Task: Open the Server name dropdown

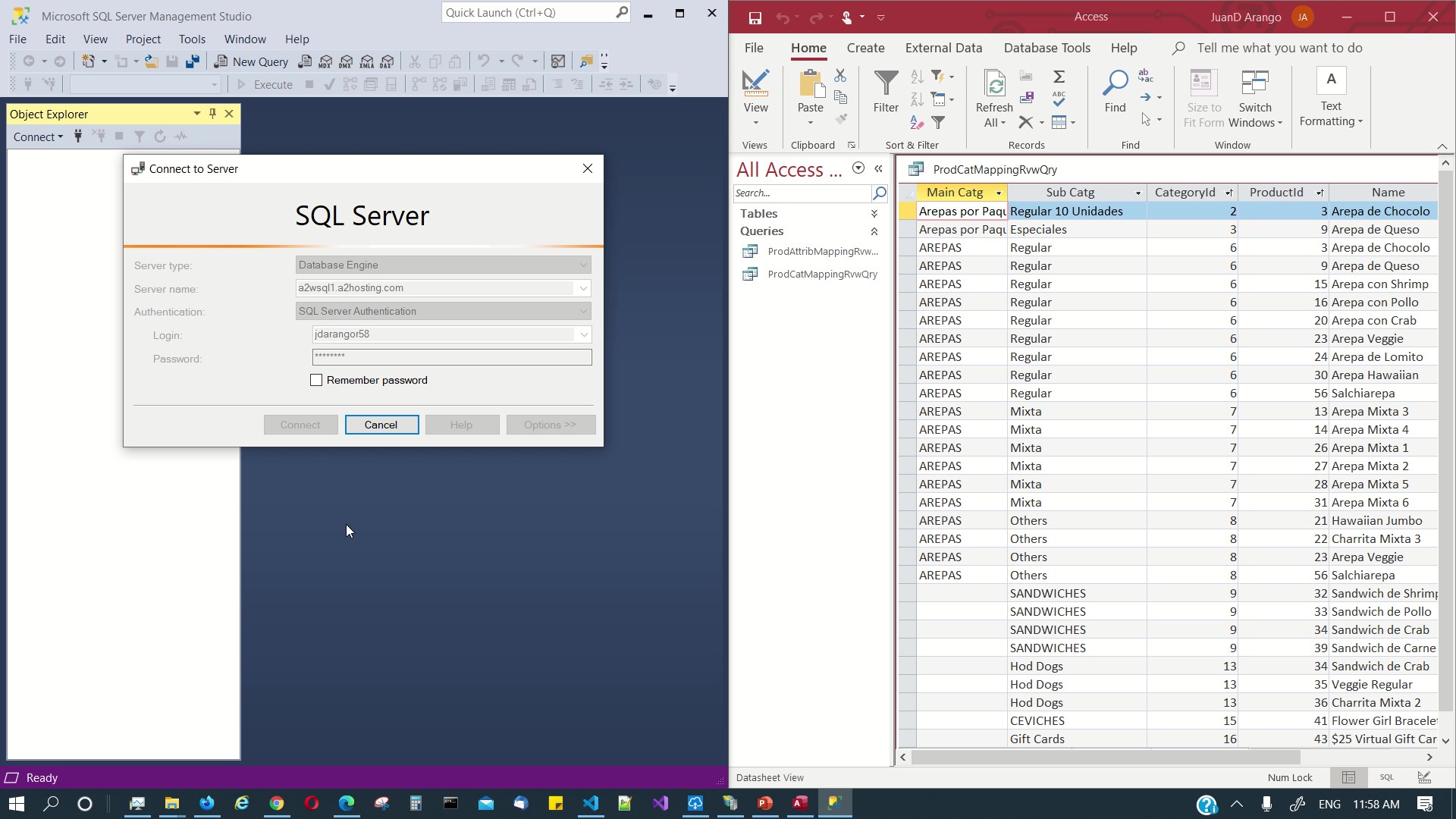Action: (583, 288)
